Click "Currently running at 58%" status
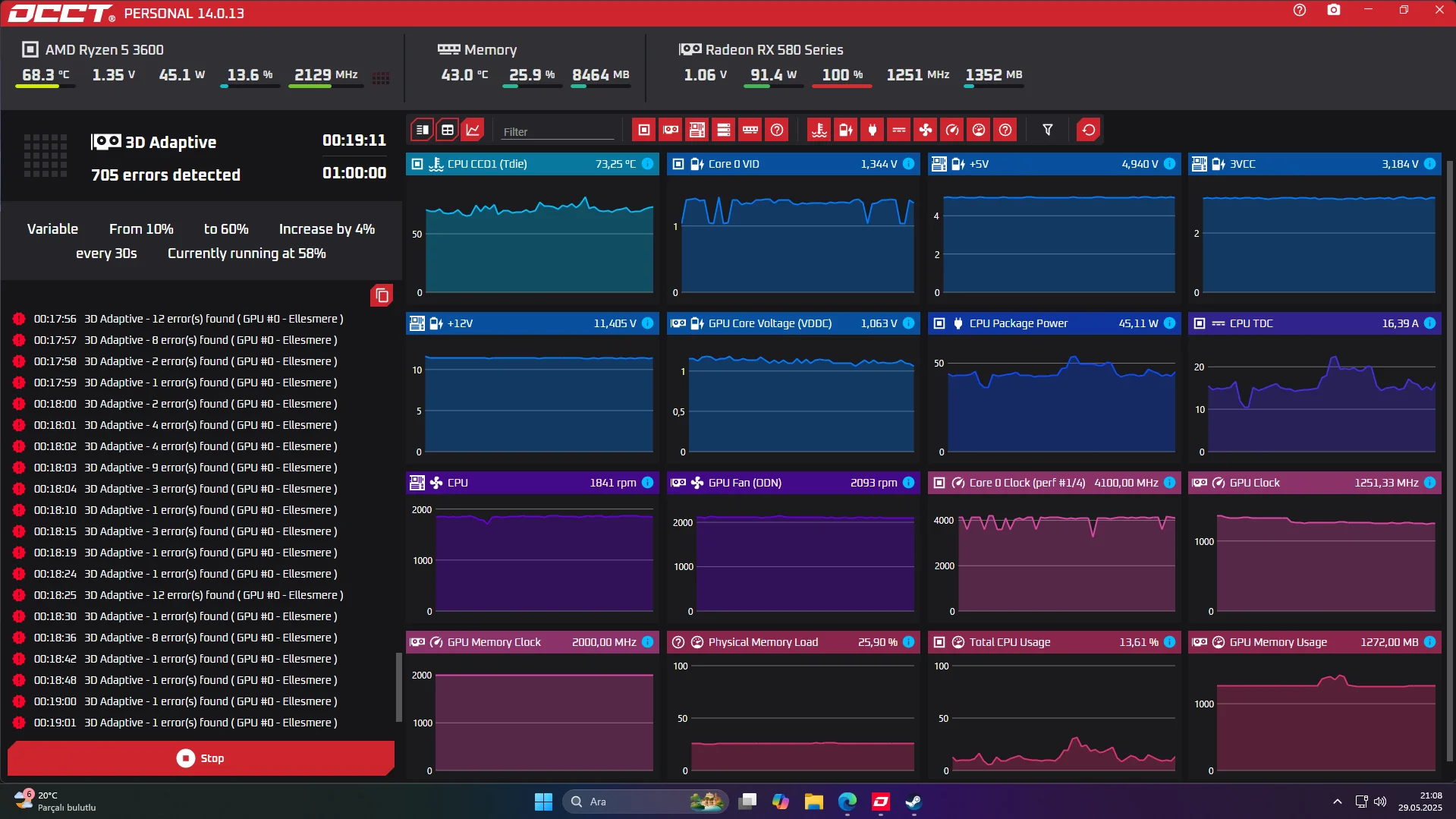The height and width of the screenshot is (819, 1456). (x=247, y=254)
